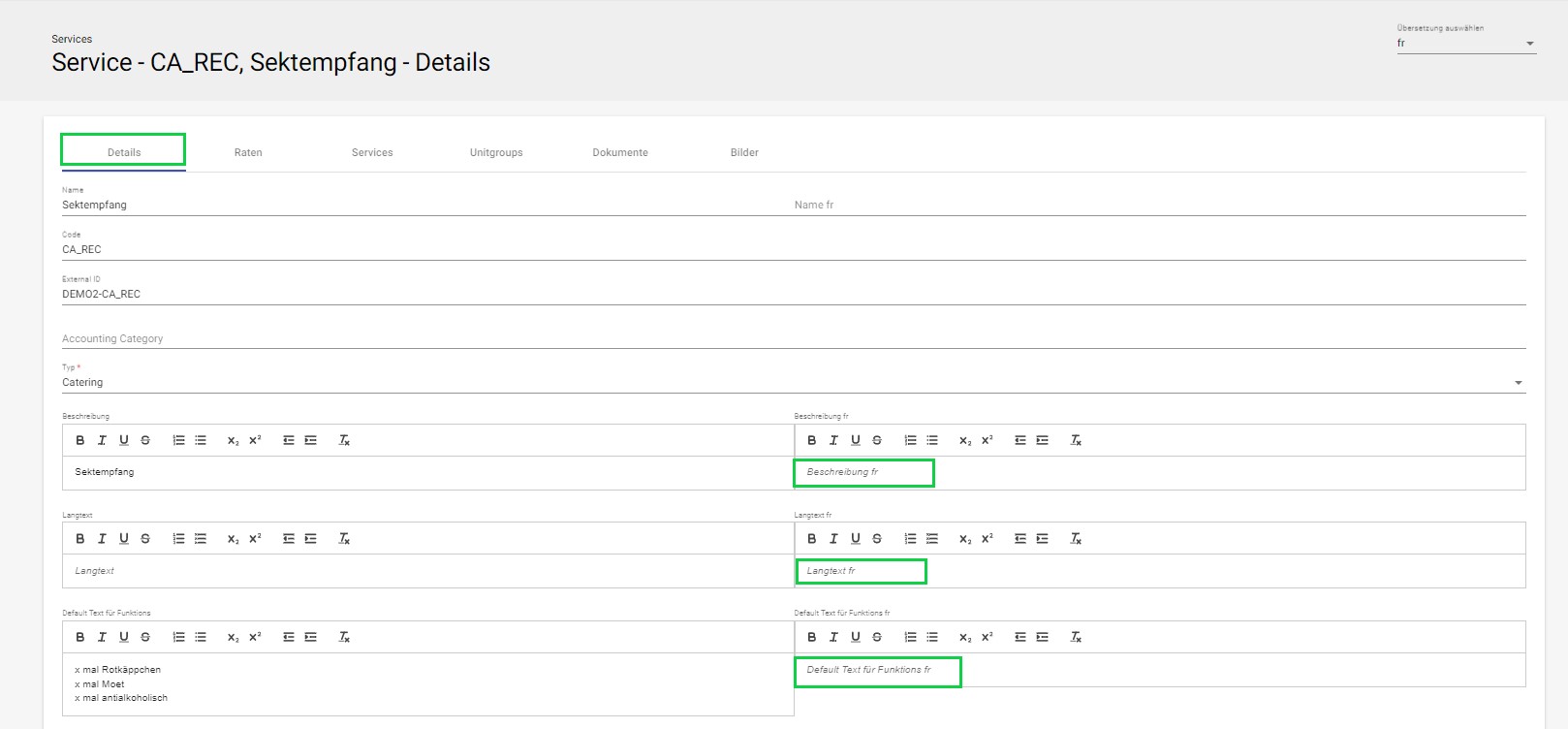Screen dimensions: 1568x729
Task: Open the Unitgroups tab
Action: point(496,152)
